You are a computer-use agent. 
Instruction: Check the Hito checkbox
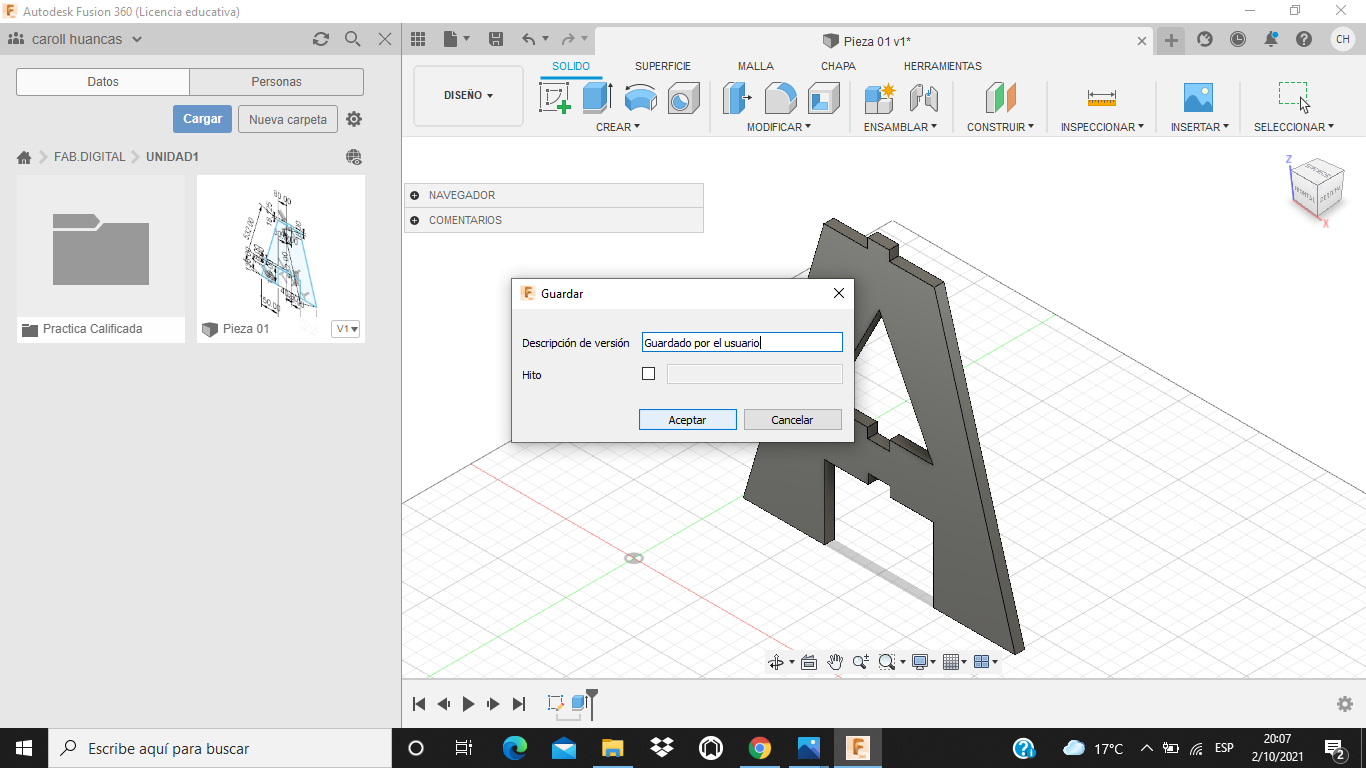648,374
